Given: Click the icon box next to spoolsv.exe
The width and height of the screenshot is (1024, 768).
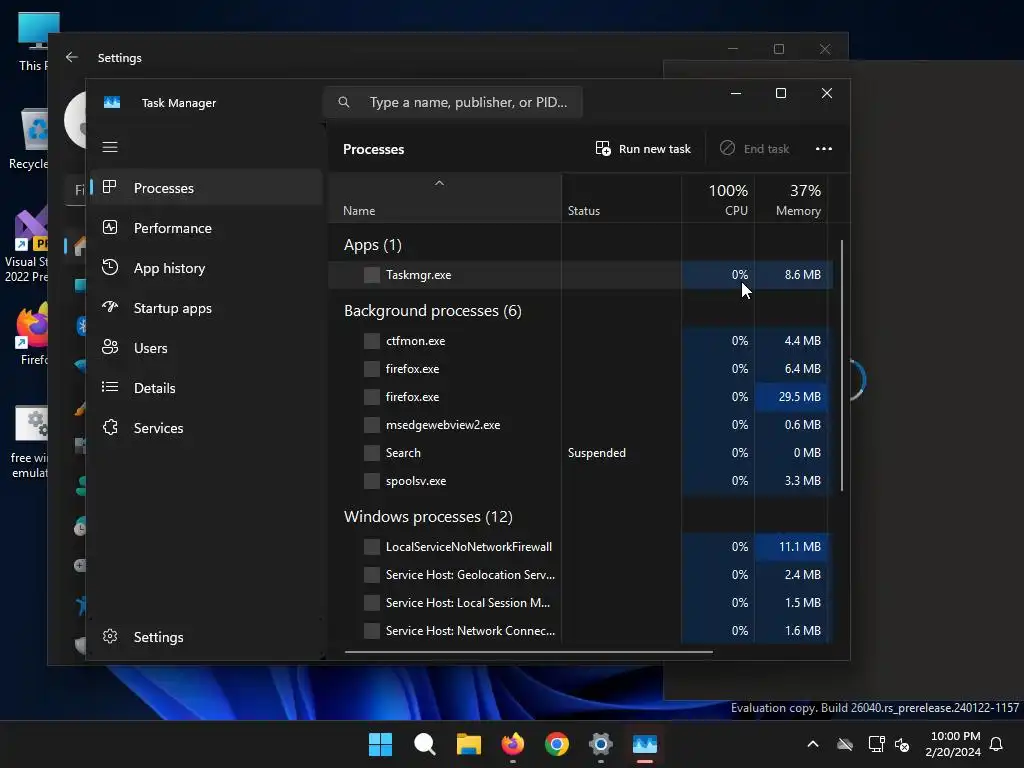Looking at the screenshot, I should (x=372, y=481).
